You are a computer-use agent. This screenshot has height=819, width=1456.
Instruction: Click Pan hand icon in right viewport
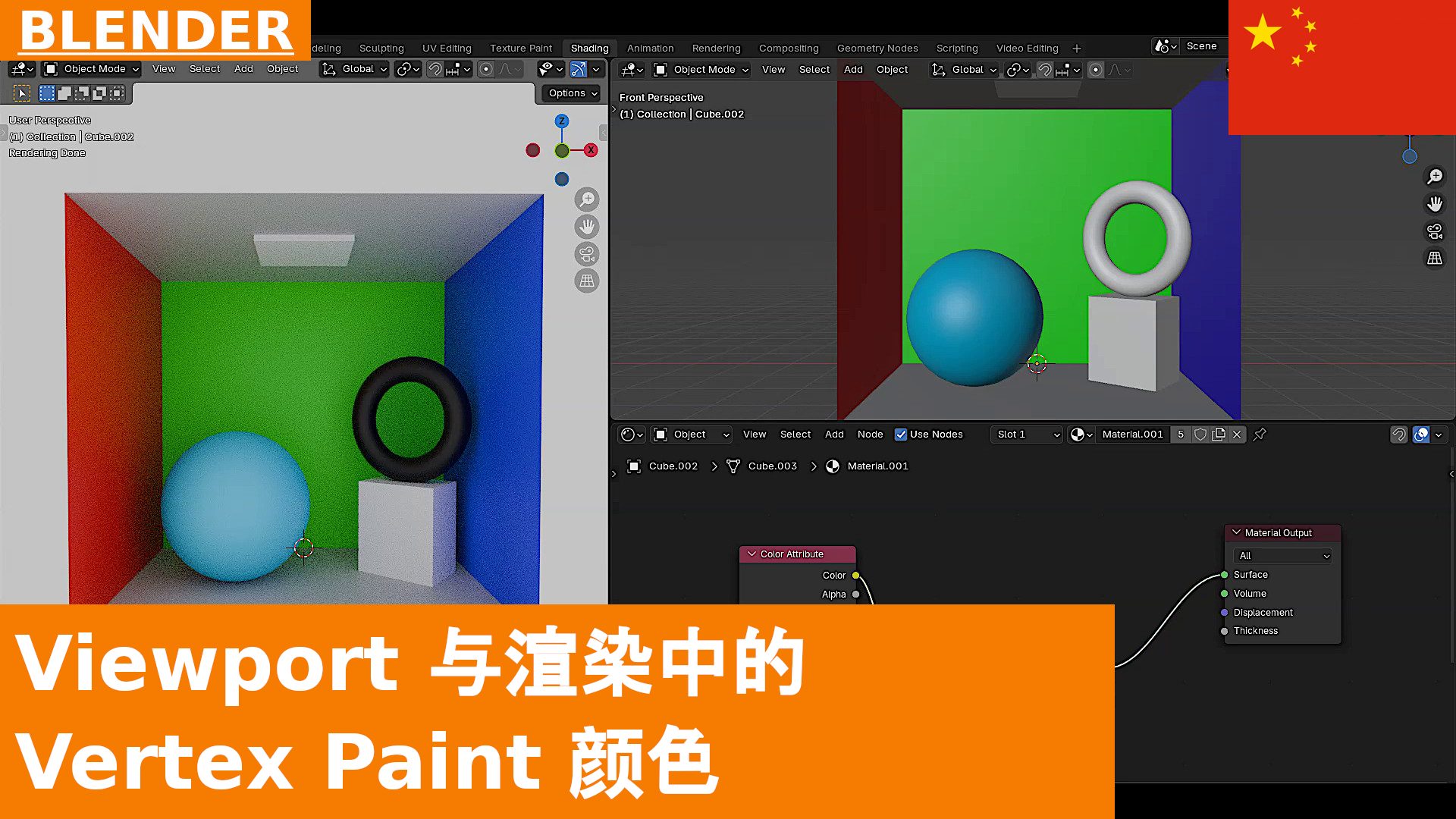point(1435,204)
